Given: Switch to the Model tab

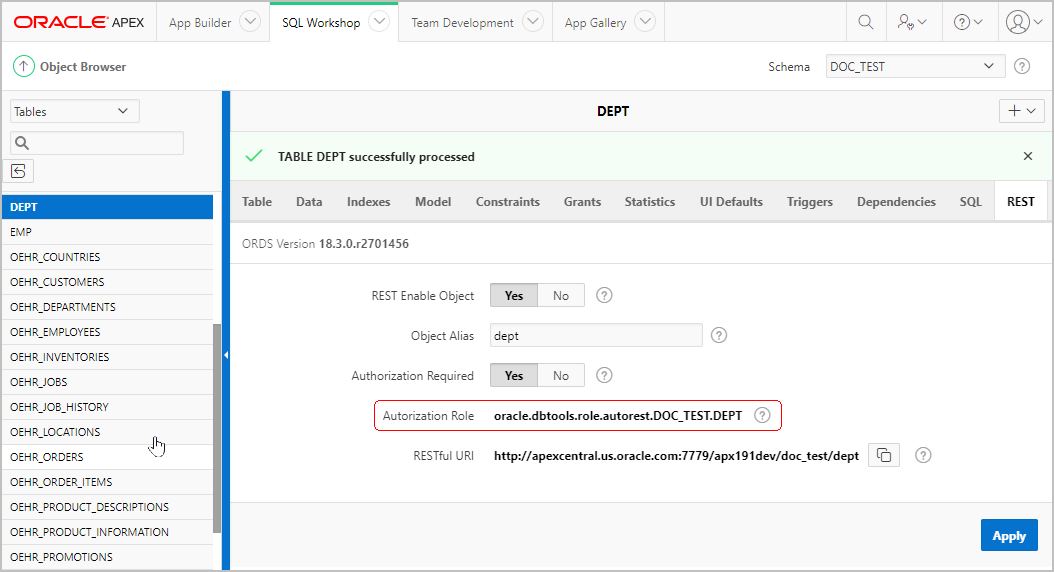Looking at the screenshot, I should click(x=433, y=202).
